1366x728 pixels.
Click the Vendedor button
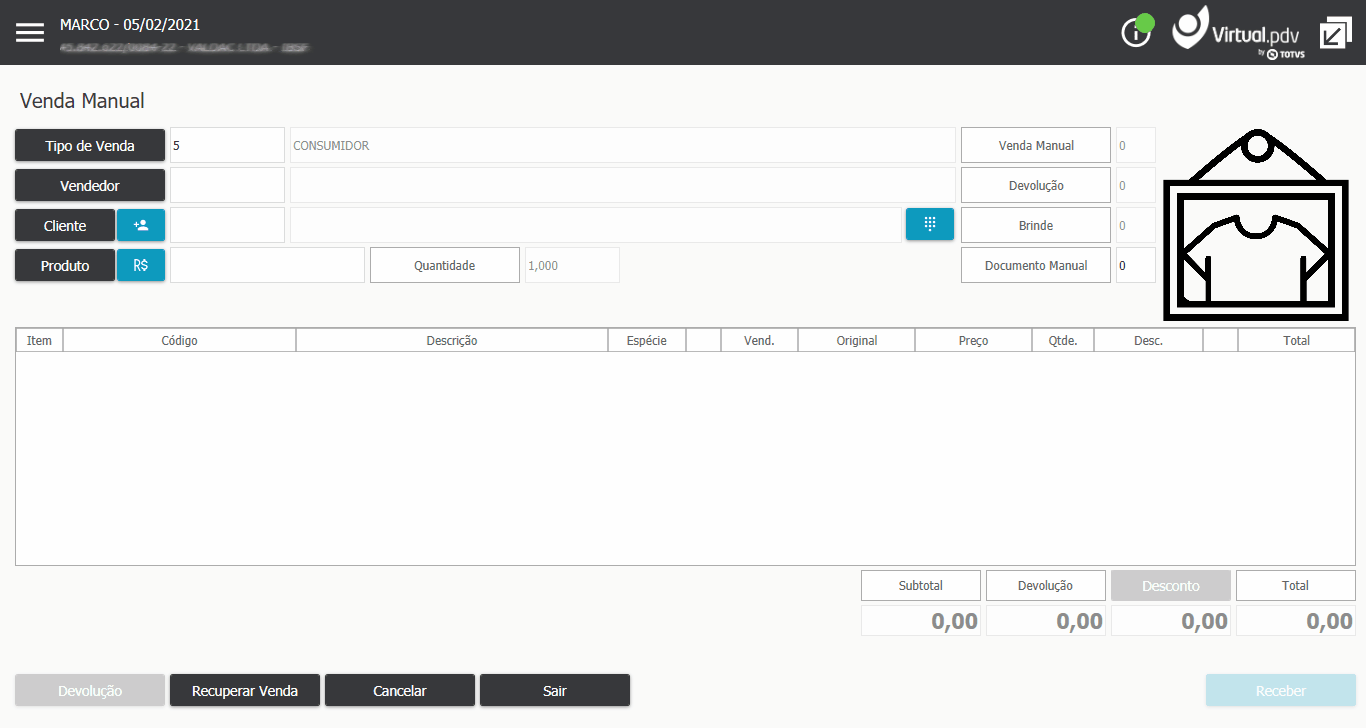coord(90,185)
